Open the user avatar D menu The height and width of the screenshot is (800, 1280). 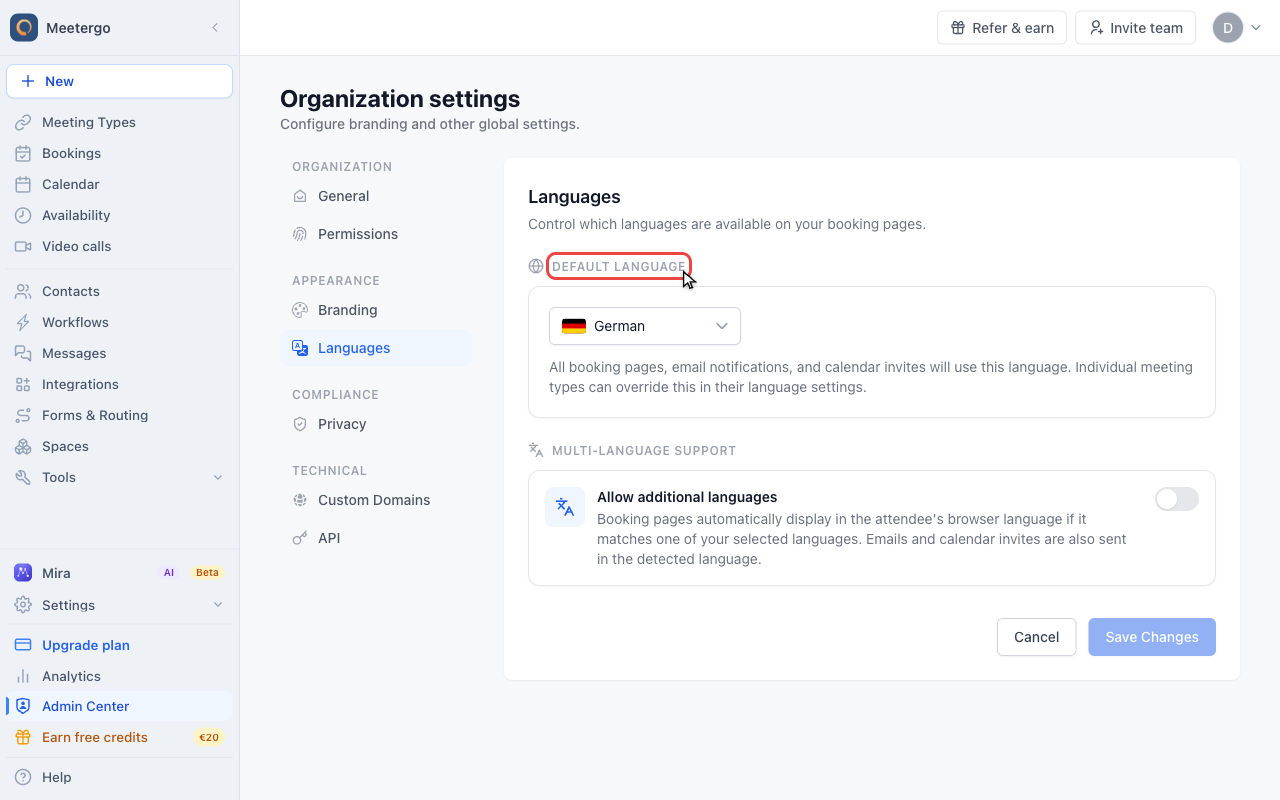(1238, 28)
